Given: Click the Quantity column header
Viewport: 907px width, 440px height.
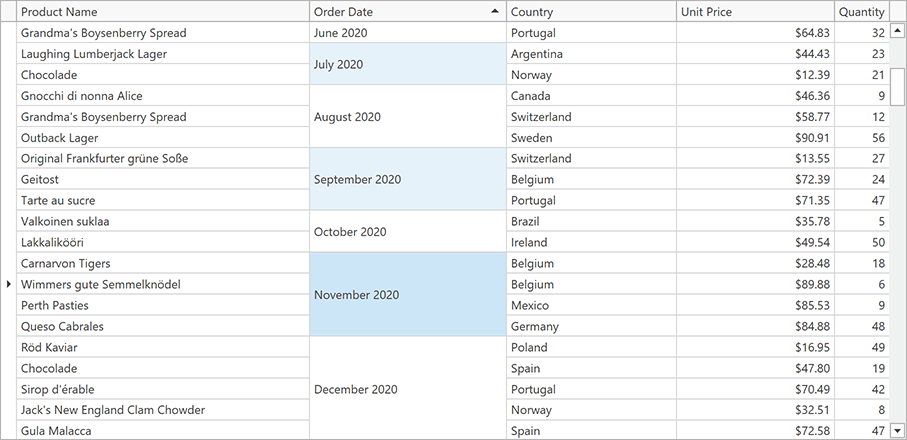Looking at the screenshot, I should (861, 12).
